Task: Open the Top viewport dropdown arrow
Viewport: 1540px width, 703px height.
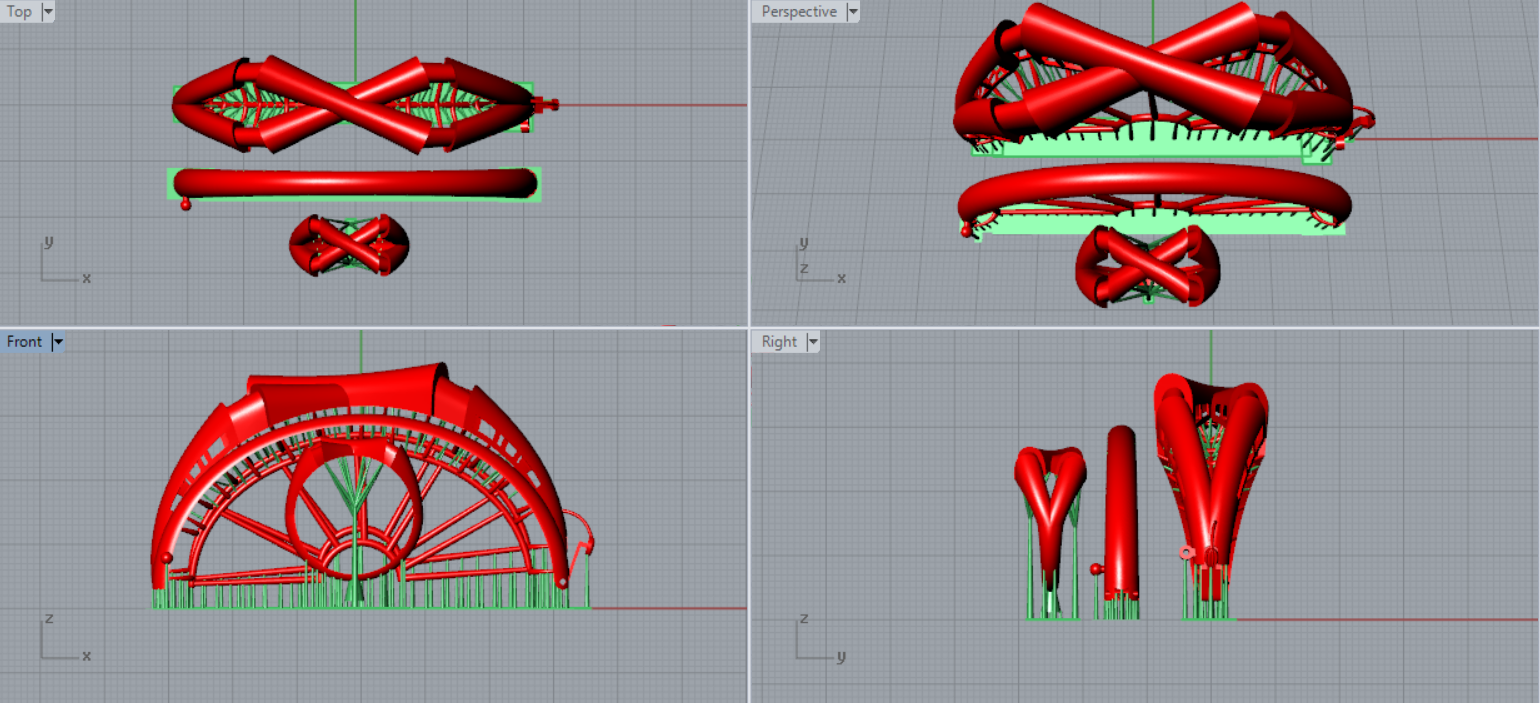Action: point(48,12)
